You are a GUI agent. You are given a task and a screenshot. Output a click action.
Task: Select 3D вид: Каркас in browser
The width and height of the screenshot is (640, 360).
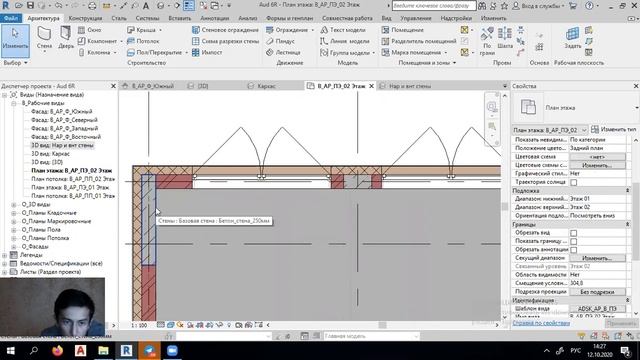tap(50, 154)
